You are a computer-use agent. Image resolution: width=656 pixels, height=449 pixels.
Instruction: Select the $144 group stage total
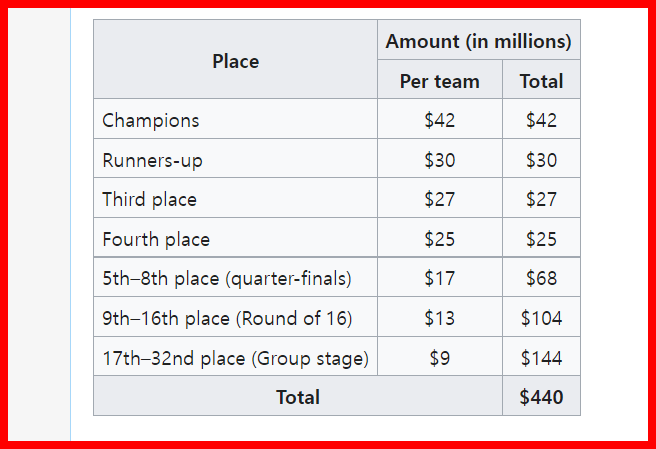(x=541, y=358)
